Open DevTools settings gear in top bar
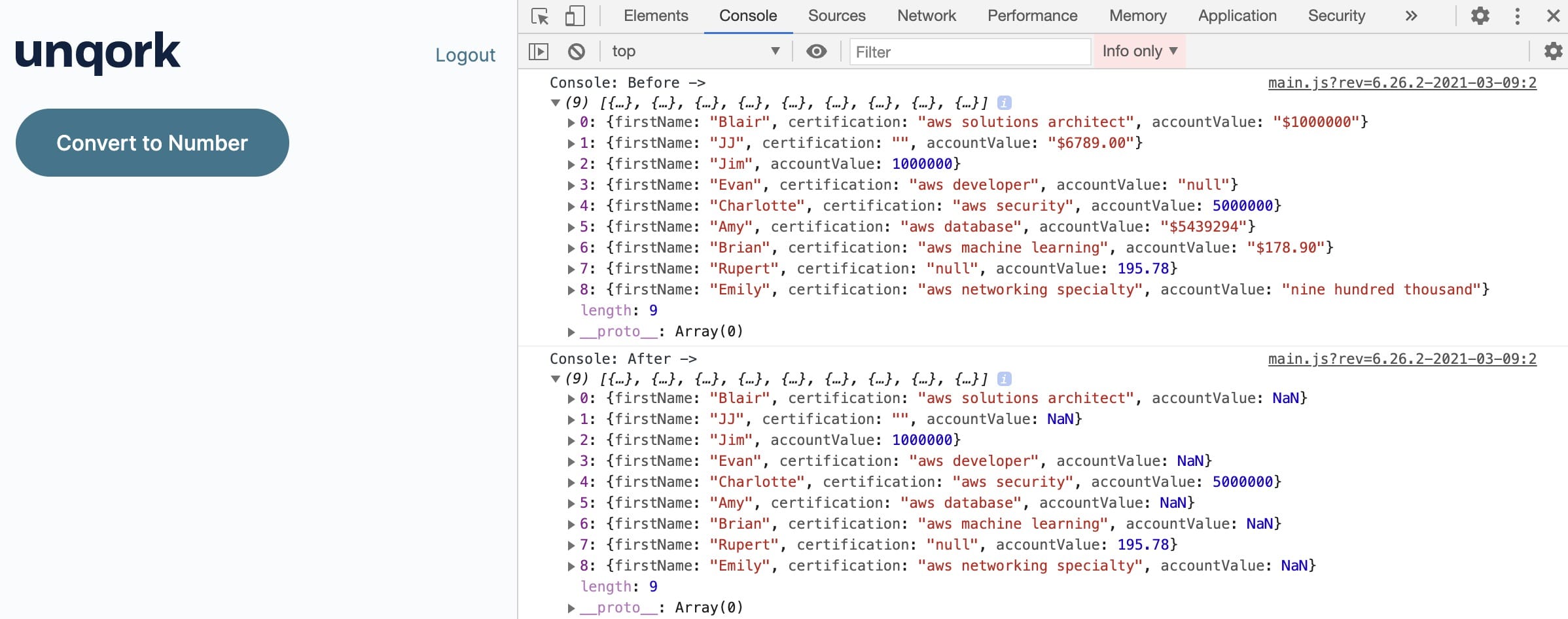This screenshot has width=1568, height=619. [1480, 16]
